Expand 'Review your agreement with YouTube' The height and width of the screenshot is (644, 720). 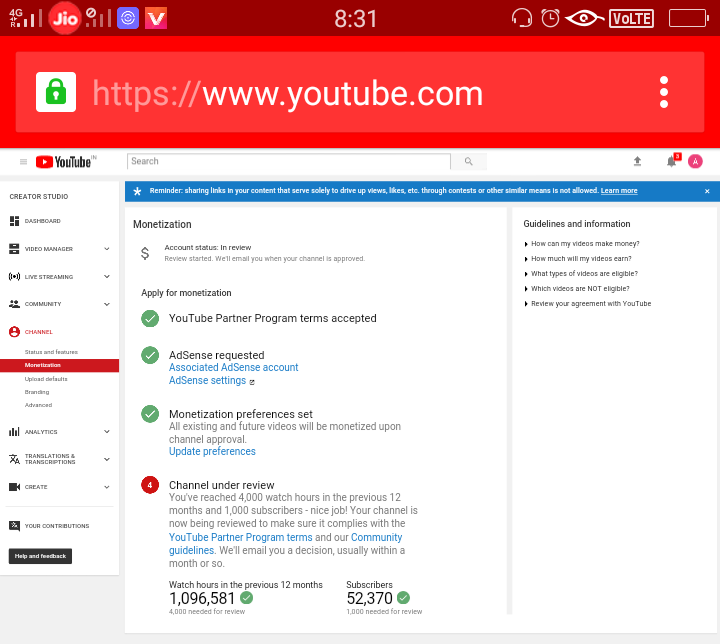(588, 304)
